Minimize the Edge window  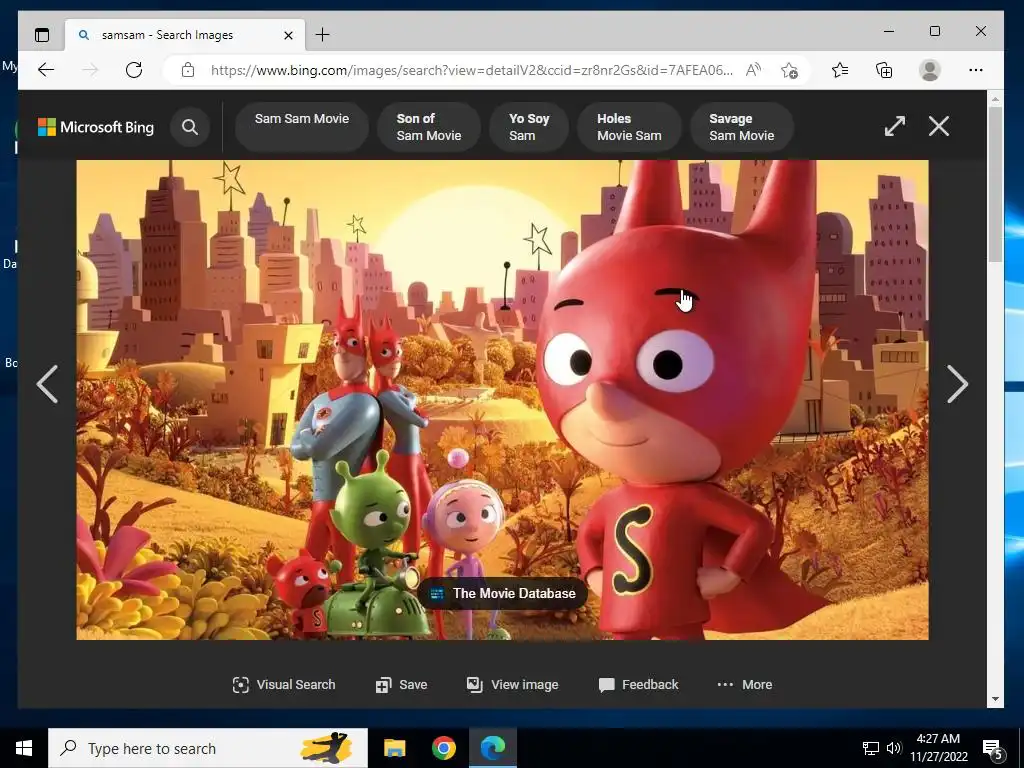click(x=889, y=31)
